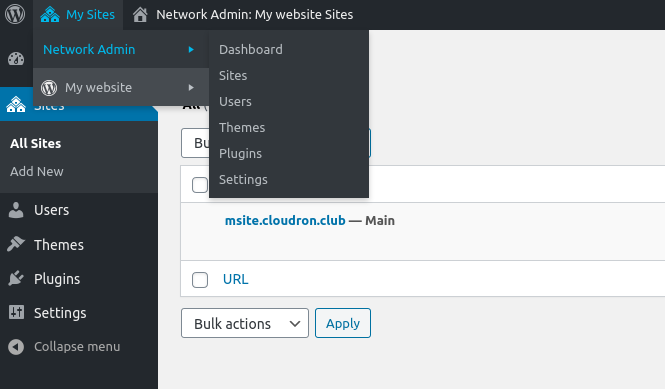The width and height of the screenshot is (665, 389).
Task: Click the bottom Apply button
Action: (343, 323)
